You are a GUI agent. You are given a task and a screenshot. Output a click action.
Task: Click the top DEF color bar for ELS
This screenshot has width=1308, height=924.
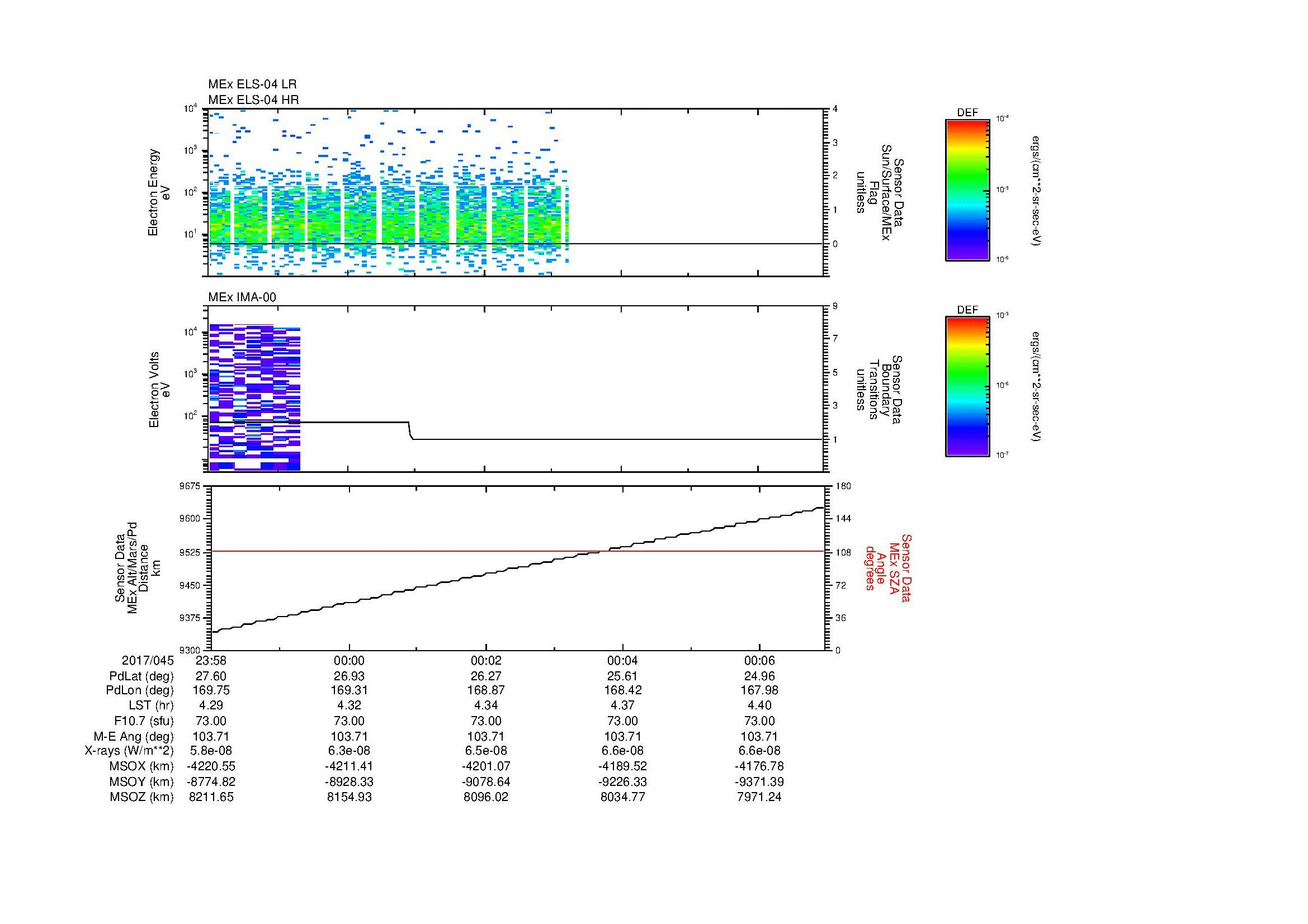click(967, 190)
